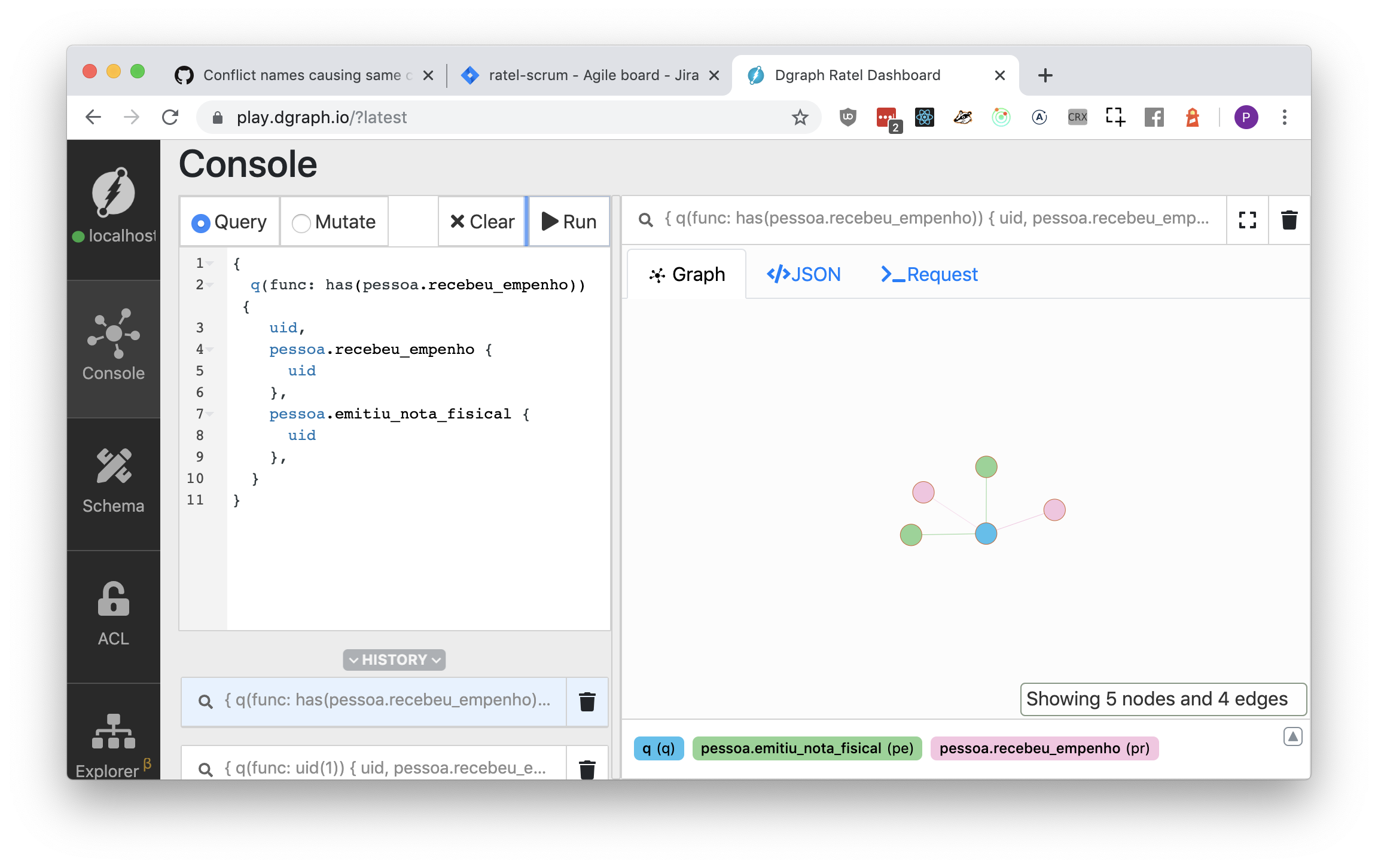Delete the has(pessoa.recebeu_empenho) history entry
The height and width of the screenshot is (868, 1378).
coord(587,701)
